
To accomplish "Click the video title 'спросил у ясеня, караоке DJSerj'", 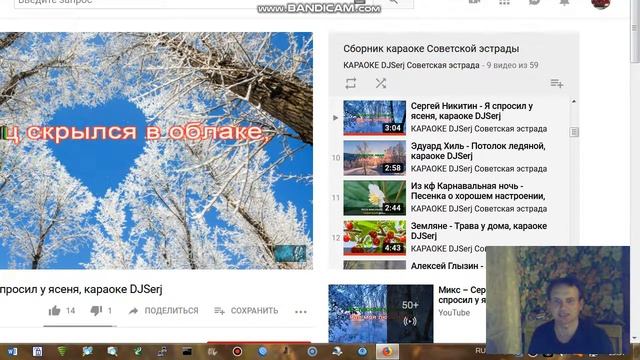I will coord(81,289).
